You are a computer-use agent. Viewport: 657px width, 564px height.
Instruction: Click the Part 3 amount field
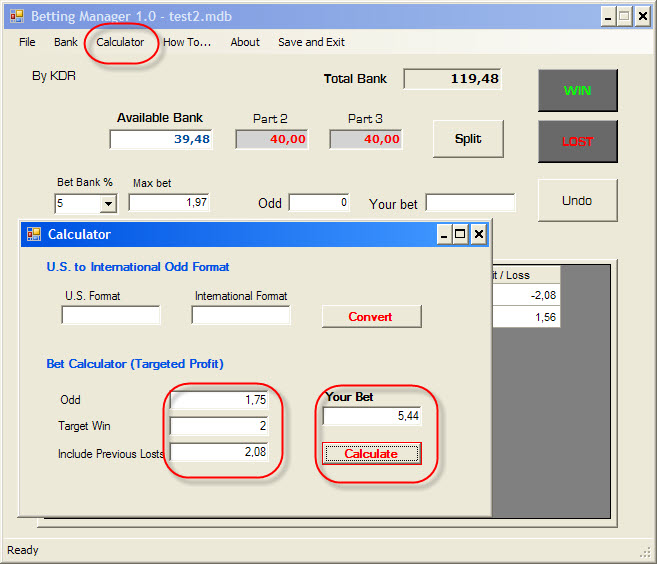(365, 139)
